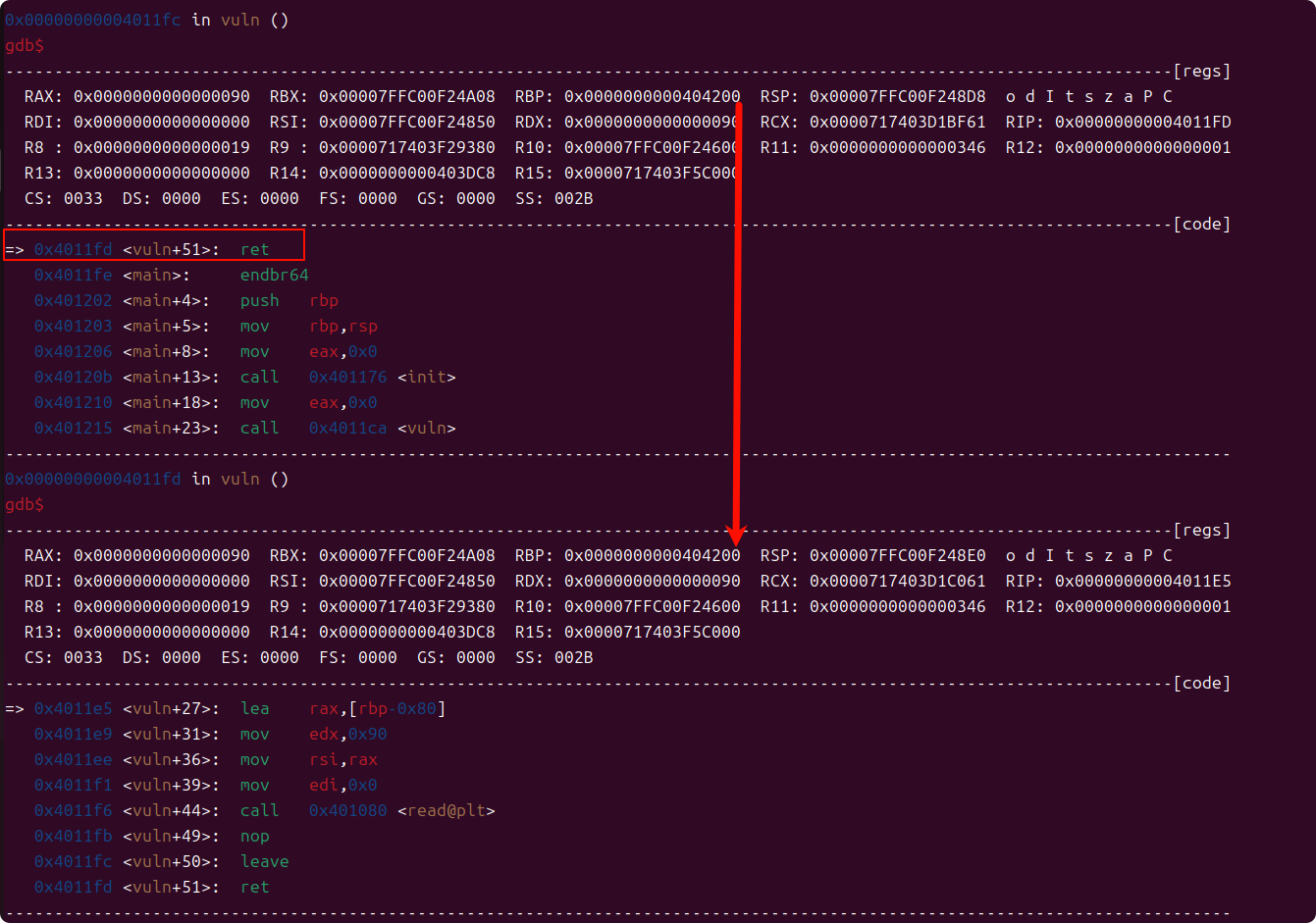
Task: Click the leave instruction at vuln+50
Action: [x=265, y=861]
